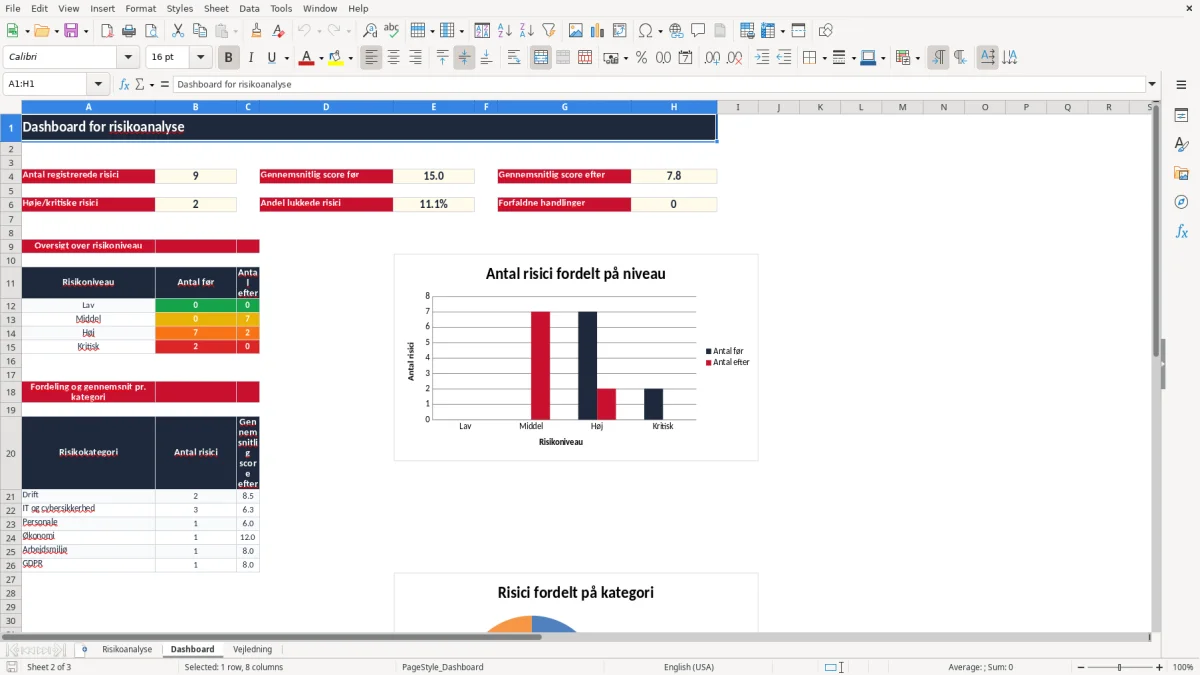Enable AutoFilter with the funnel icon
This screenshot has width=1200, height=675.
coord(548,31)
